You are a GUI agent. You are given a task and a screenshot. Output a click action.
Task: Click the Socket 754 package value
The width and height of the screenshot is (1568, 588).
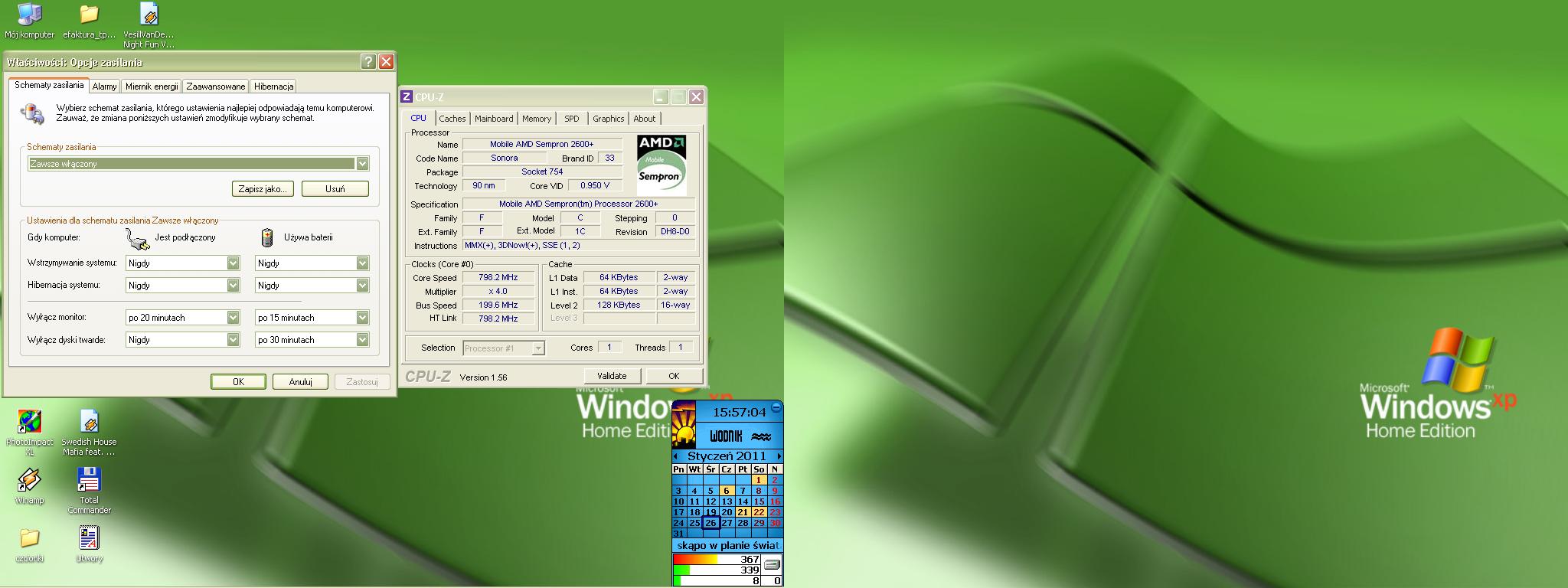pos(542,172)
